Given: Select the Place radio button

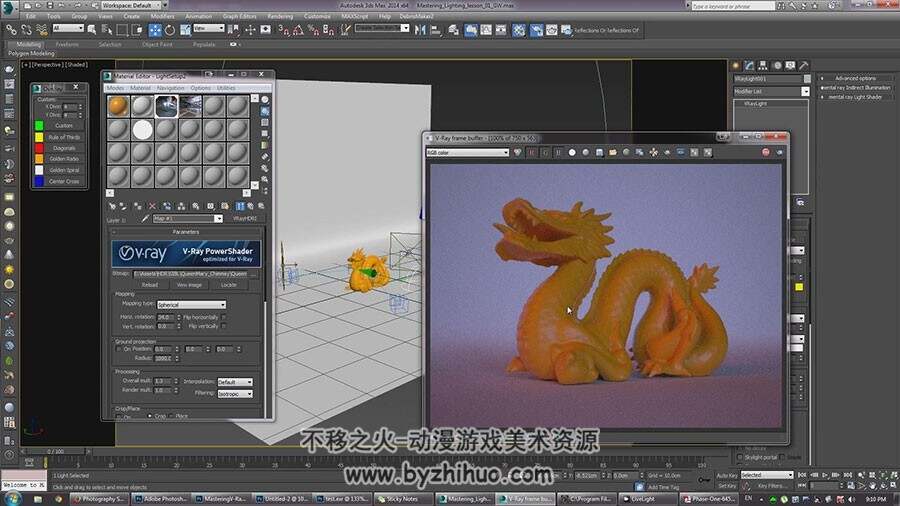Looking at the screenshot, I should (x=171, y=416).
